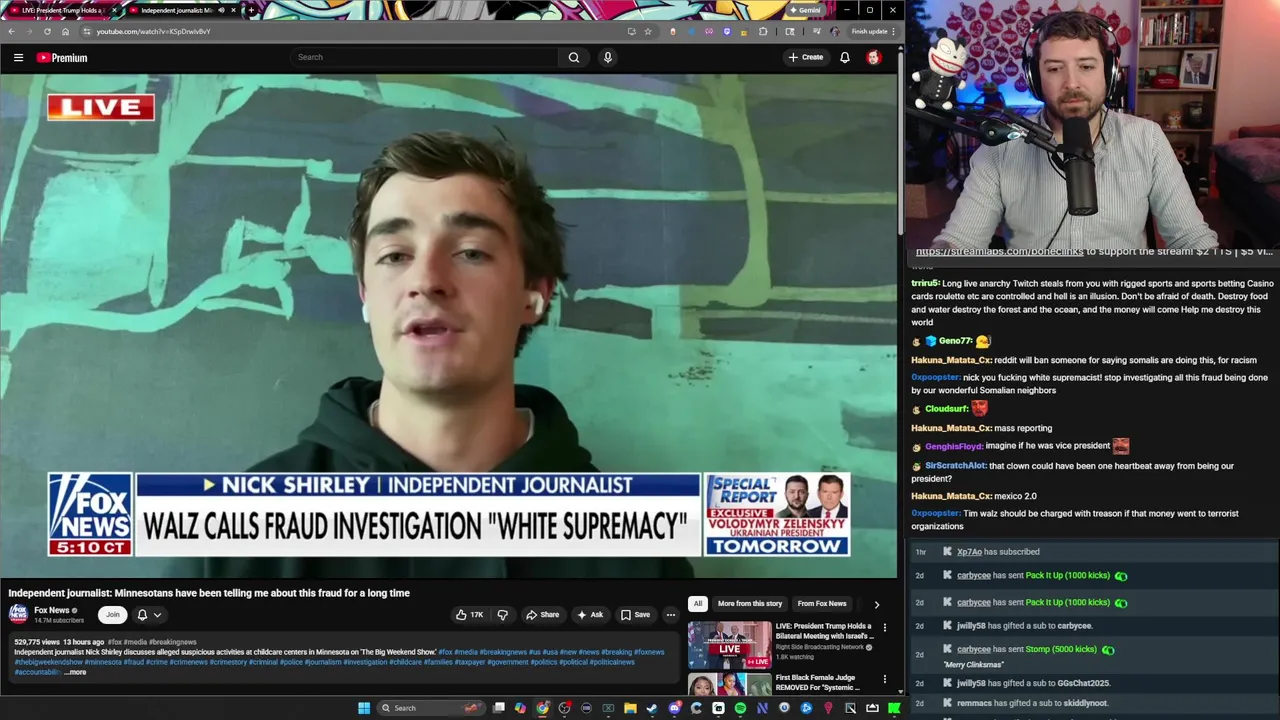This screenshot has width=1280, height=720.
Task: Like the video with thumbs up
Action: click(469, 615)
